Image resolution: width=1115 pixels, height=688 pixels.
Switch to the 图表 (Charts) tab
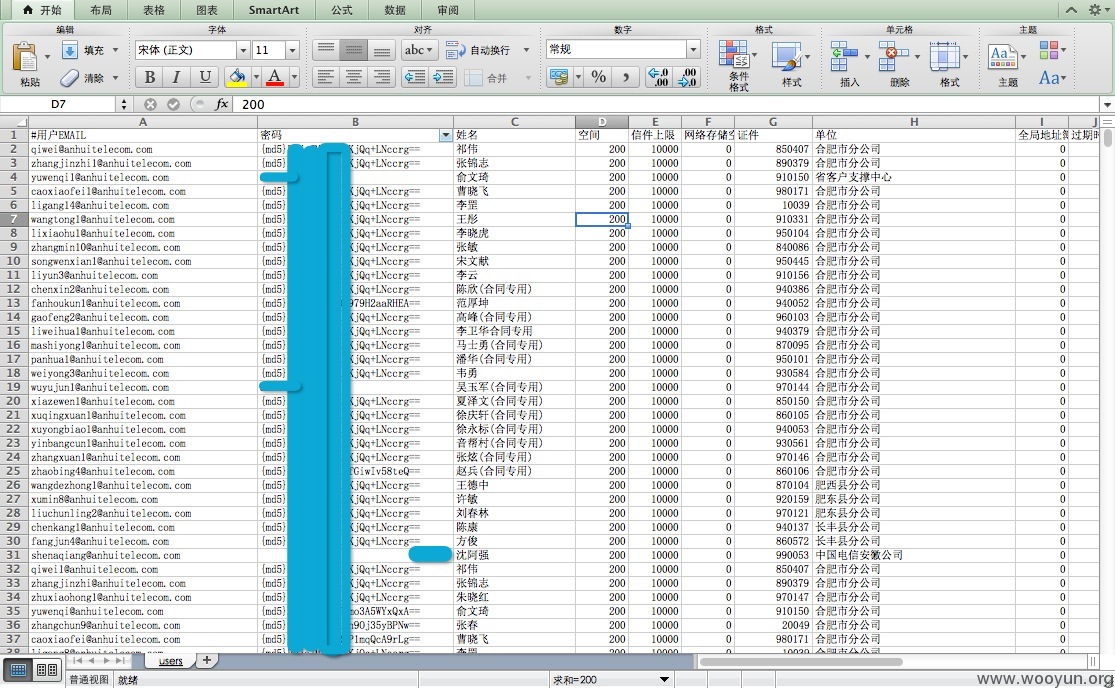[207, 10]
